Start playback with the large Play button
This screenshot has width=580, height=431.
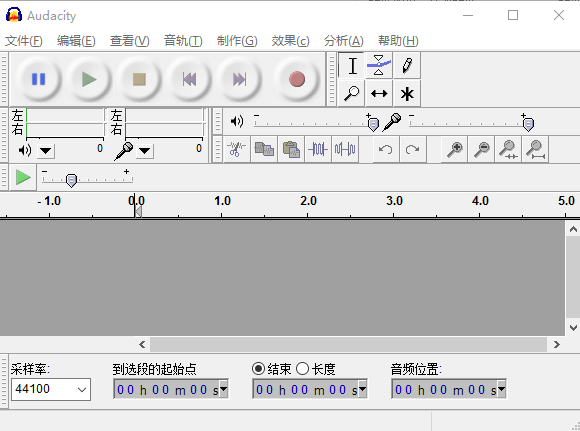point(89,79)
